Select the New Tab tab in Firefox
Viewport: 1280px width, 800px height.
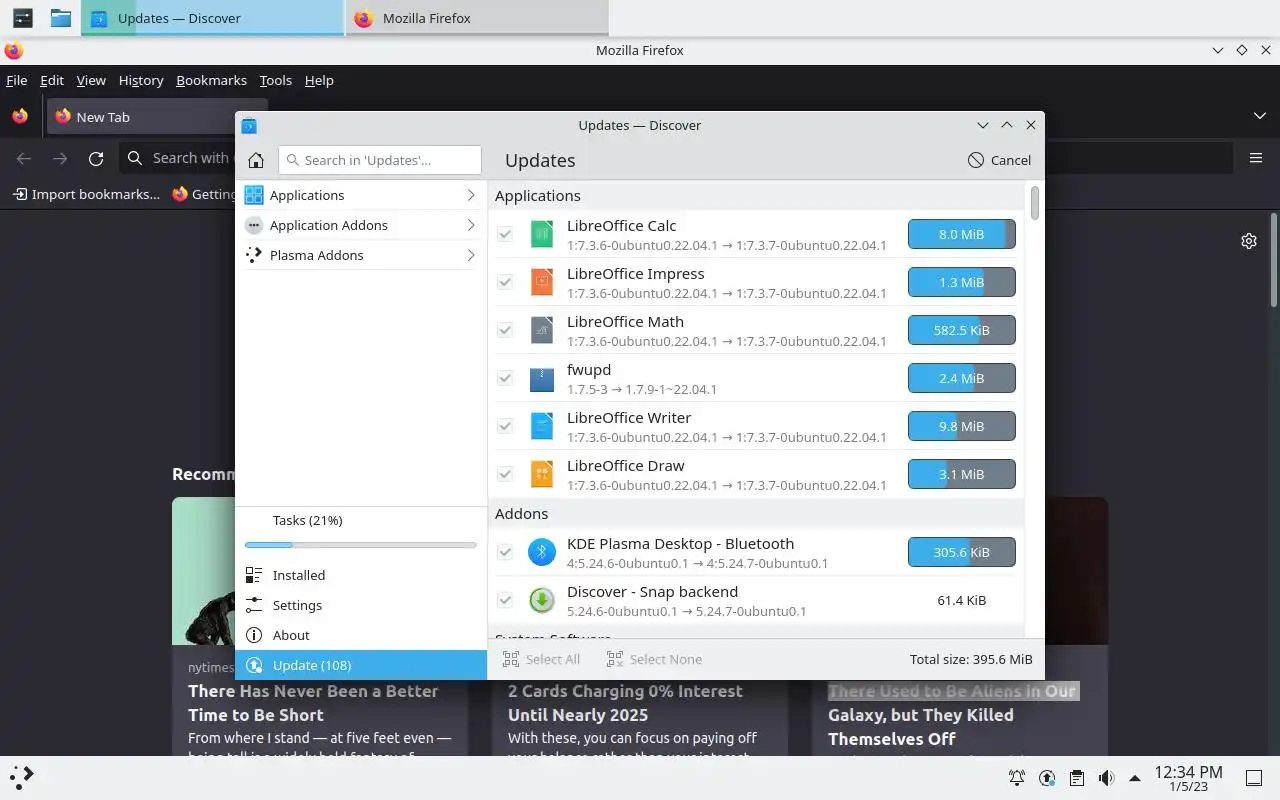pos(156,116)
